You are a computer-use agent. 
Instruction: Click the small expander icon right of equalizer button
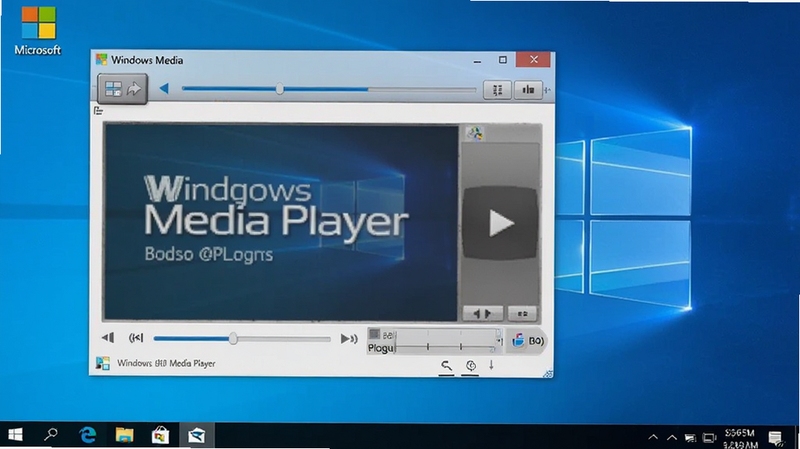(x=547, y=90)
